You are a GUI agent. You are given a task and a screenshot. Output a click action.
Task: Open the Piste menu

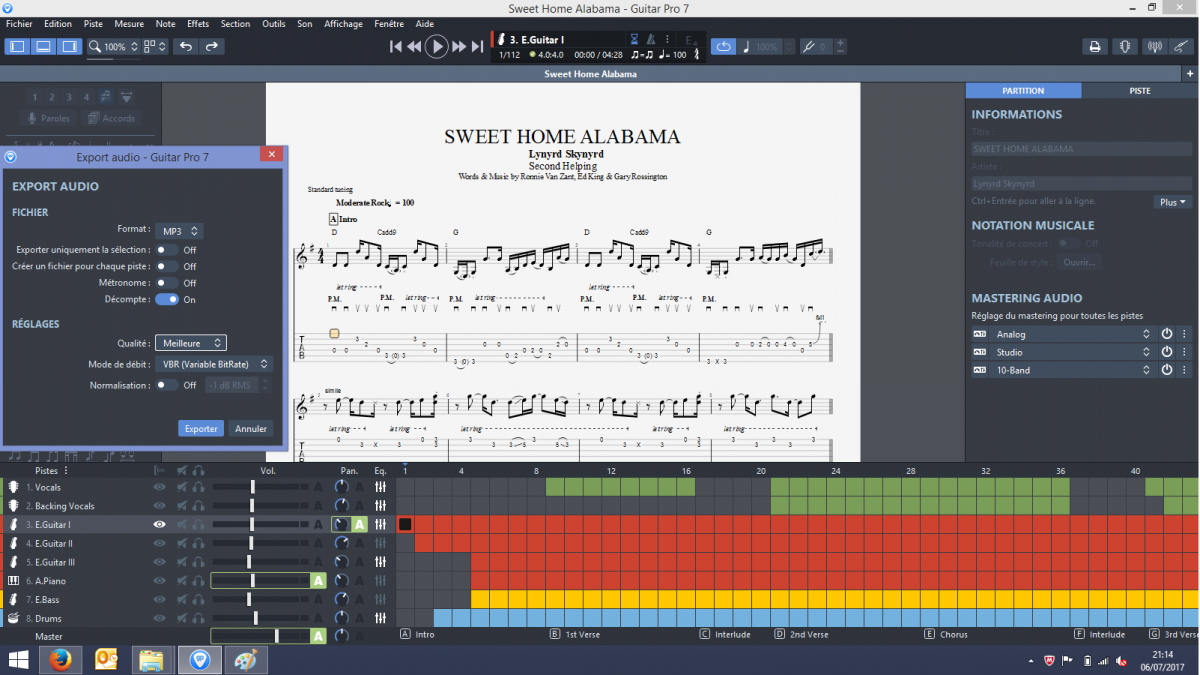click(93, 24)
